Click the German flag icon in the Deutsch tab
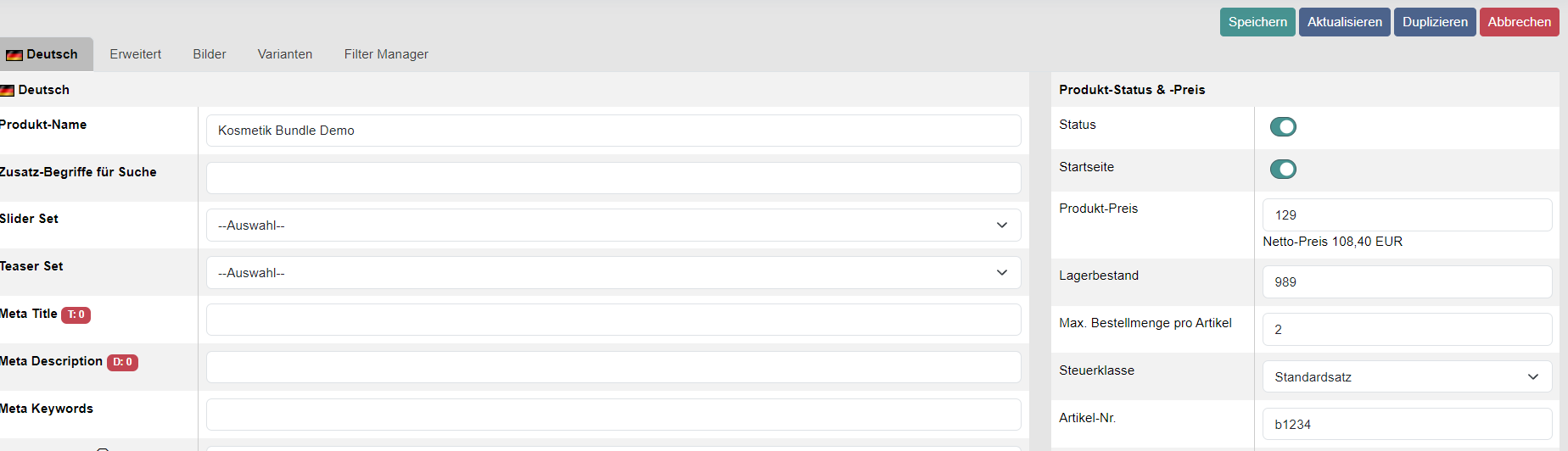The height and width of the screenshot is (451, 1568). (14, 55)
